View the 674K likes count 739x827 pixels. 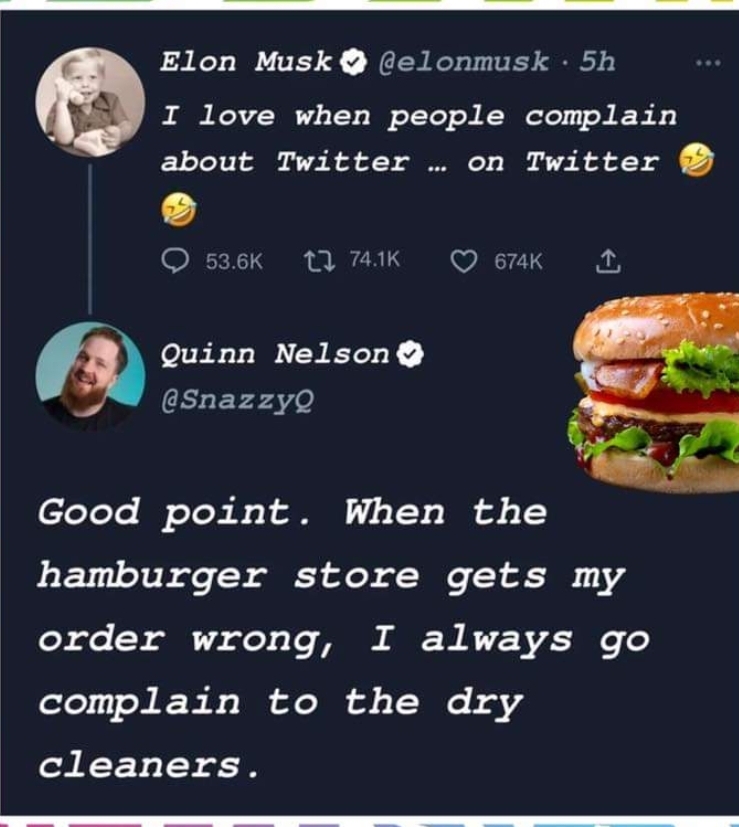point(518,262)
